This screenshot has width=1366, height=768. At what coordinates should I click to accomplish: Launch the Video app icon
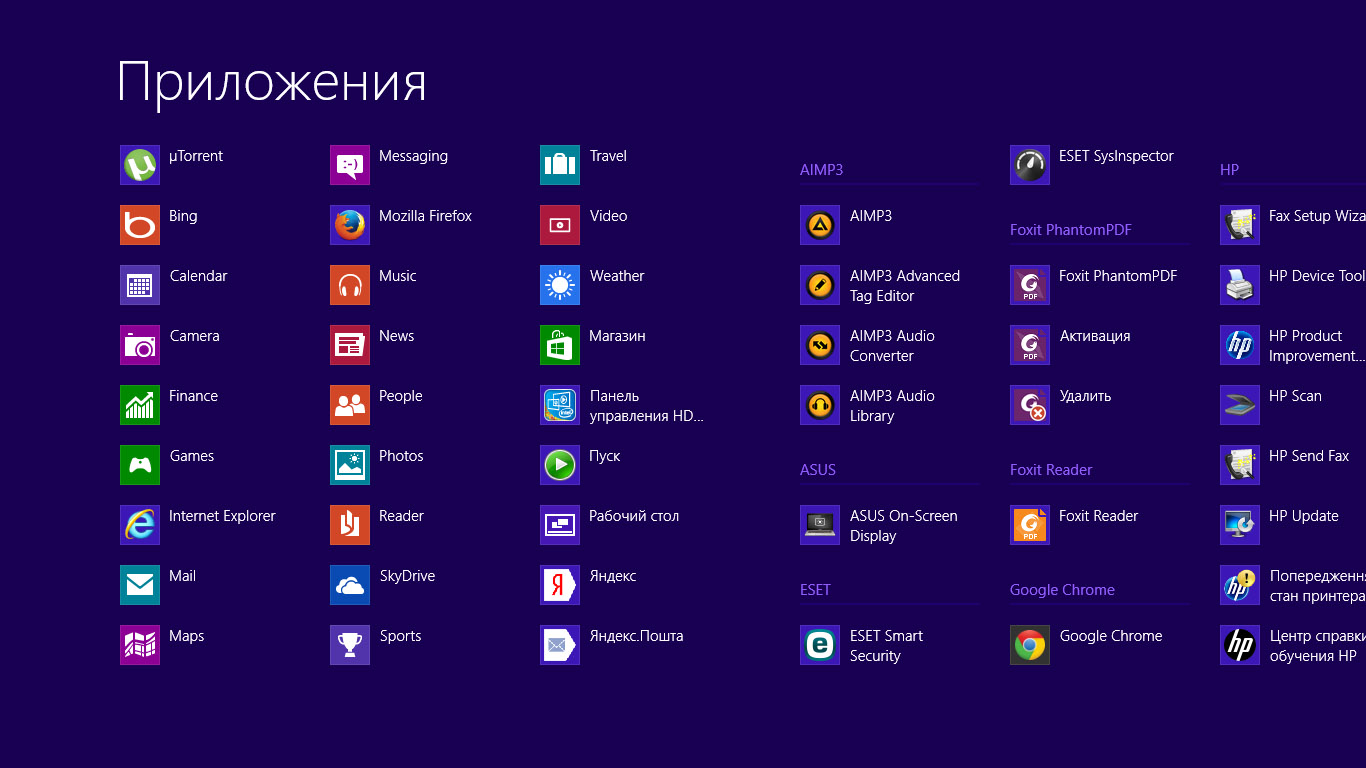[x=560, y=225]
